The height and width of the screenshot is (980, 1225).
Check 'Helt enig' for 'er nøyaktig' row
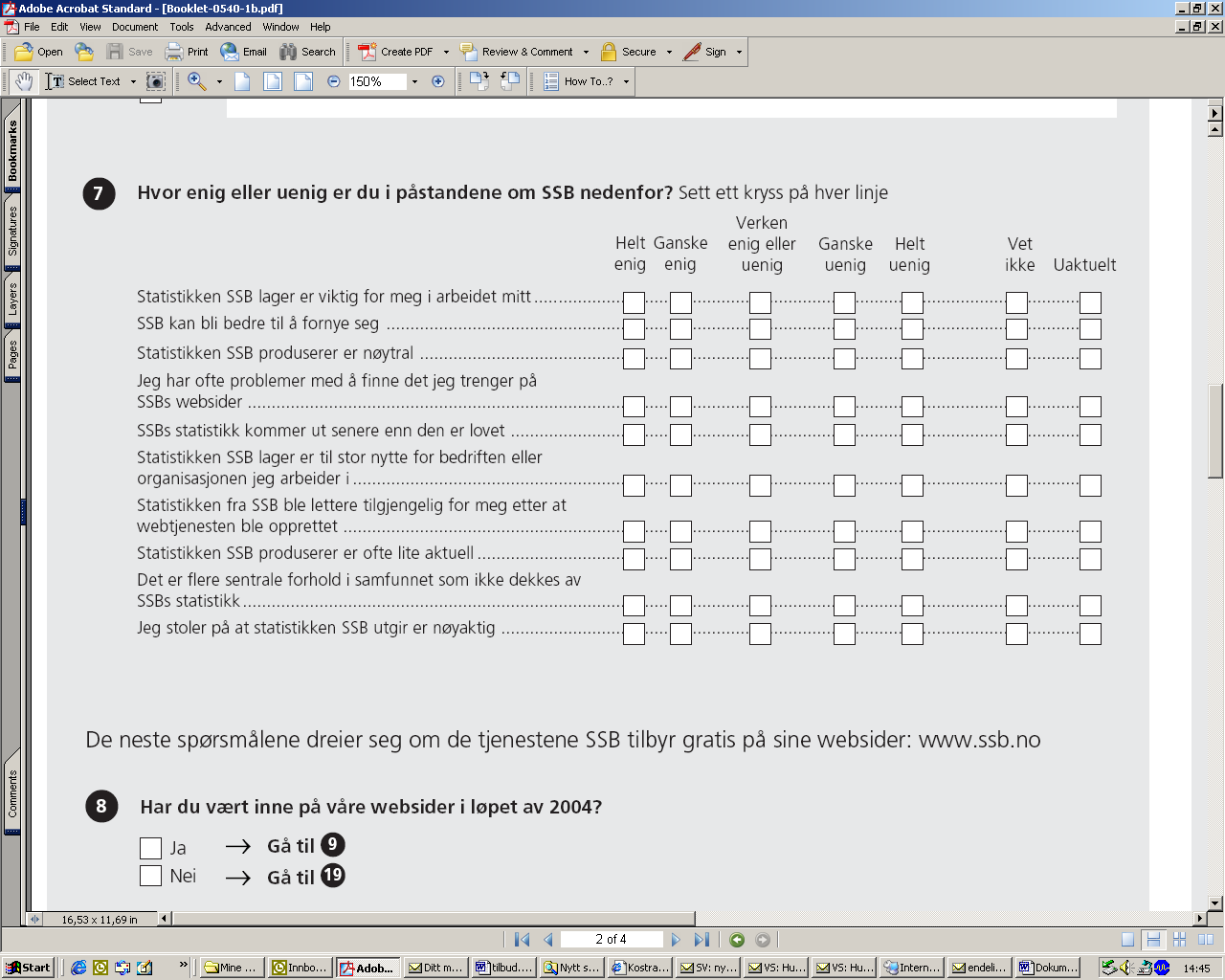[x=634, y=634]
